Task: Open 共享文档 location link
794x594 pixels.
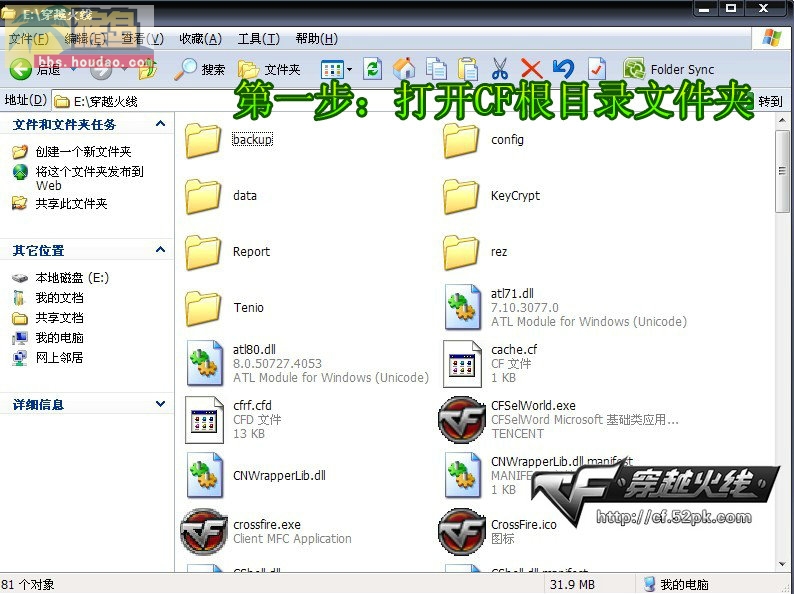Action: (x=59, y=318)
